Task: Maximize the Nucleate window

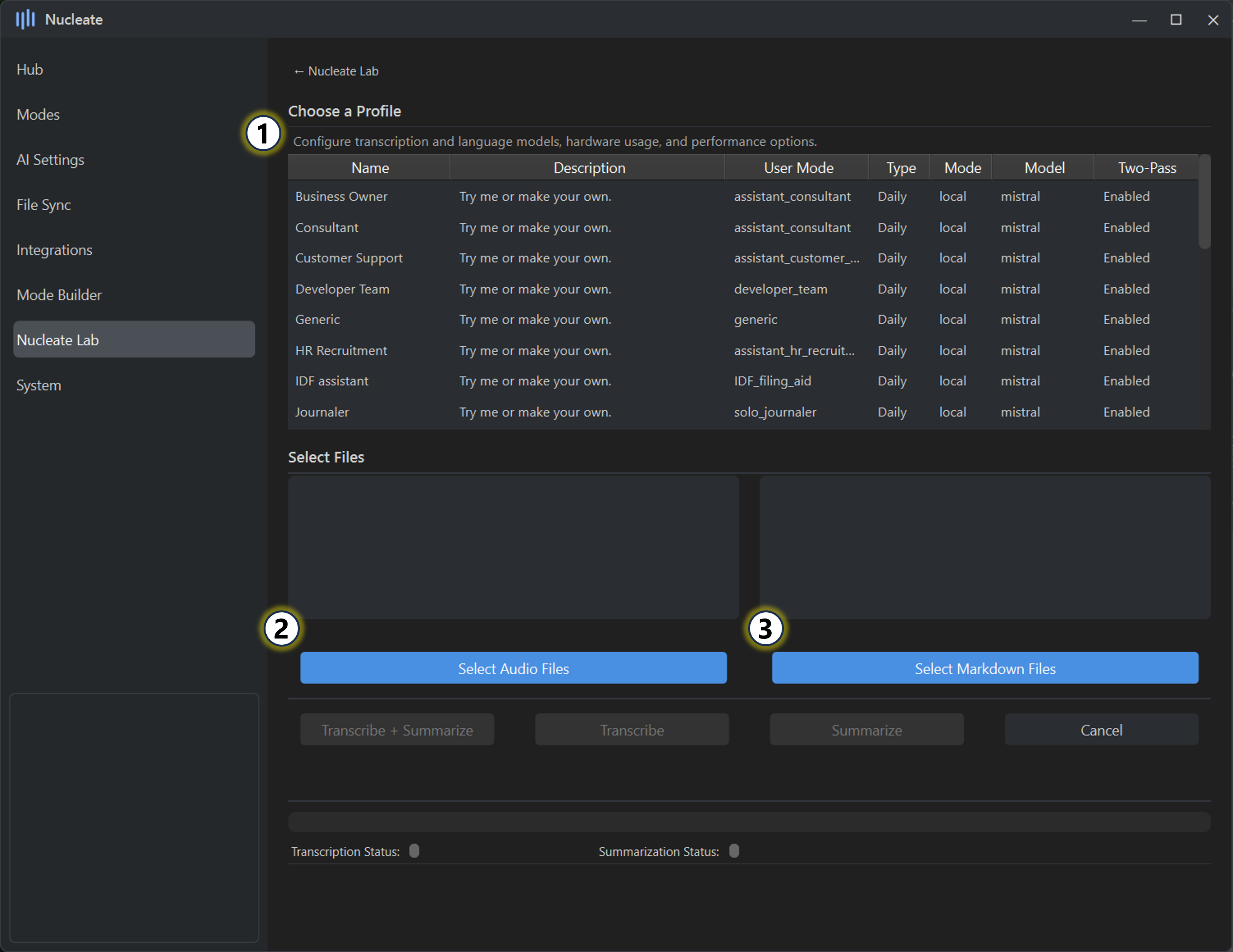Action: coord(1176,20)
